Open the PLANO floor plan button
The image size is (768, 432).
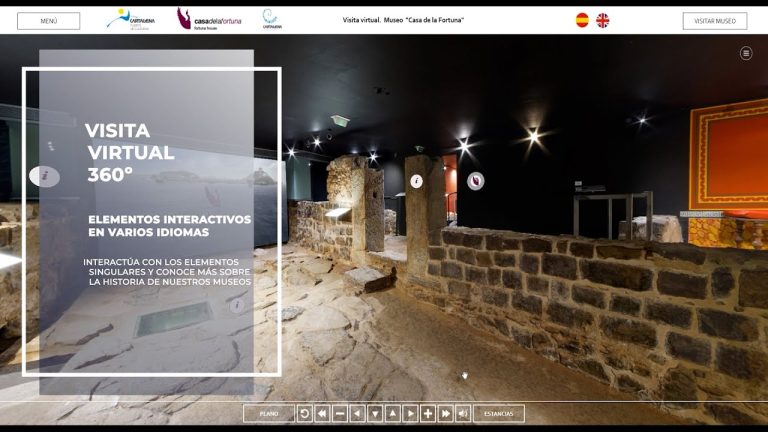[269, 414]
